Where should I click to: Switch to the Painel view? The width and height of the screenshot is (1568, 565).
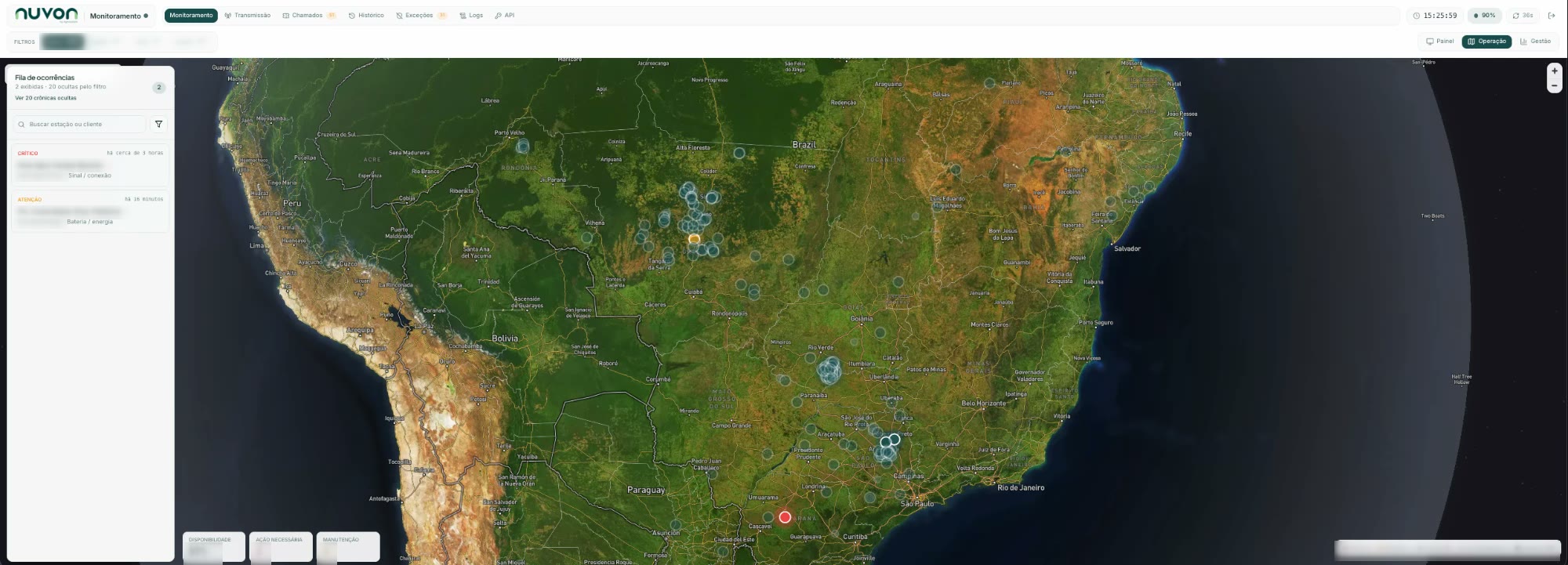click(x=1440, y=42)
